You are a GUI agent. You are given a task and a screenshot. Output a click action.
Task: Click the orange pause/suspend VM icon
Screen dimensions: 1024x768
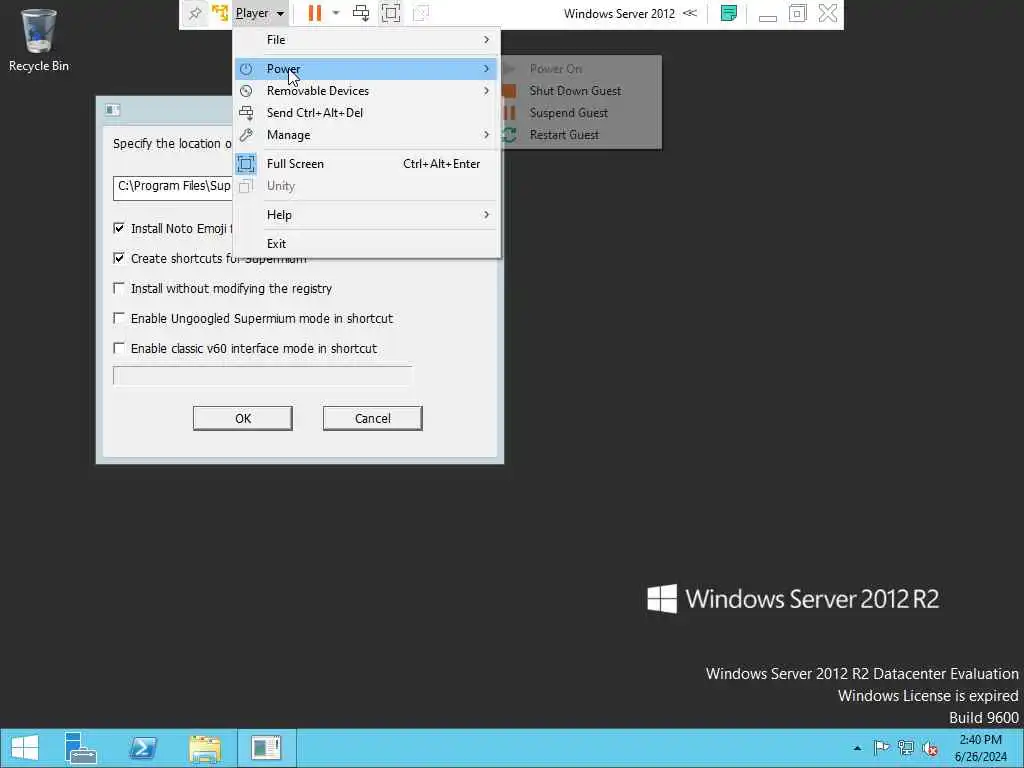(x=315, y=13)
